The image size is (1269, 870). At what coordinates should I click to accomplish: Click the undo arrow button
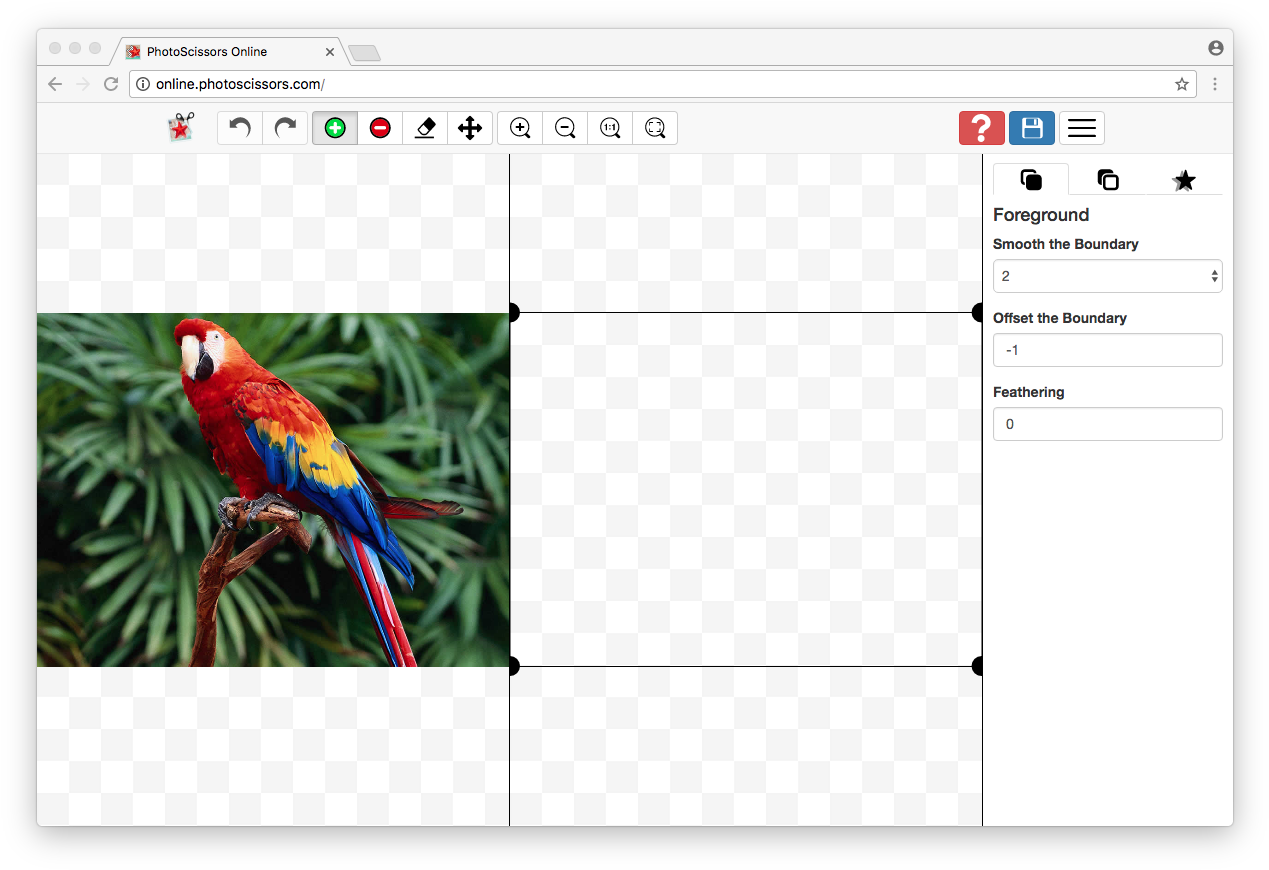tap(240, 128)
